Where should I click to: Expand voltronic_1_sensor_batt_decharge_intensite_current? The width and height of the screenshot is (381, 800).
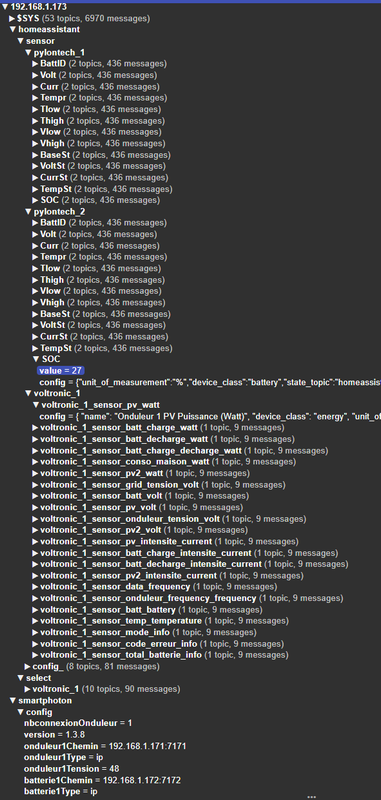pyautogui.click(x=35, y=564)
